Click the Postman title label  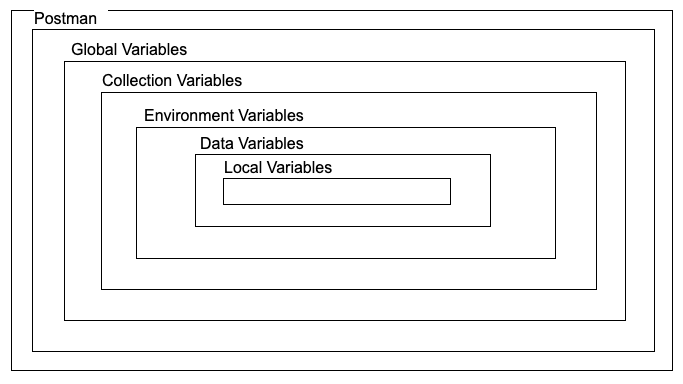point(65,19)
